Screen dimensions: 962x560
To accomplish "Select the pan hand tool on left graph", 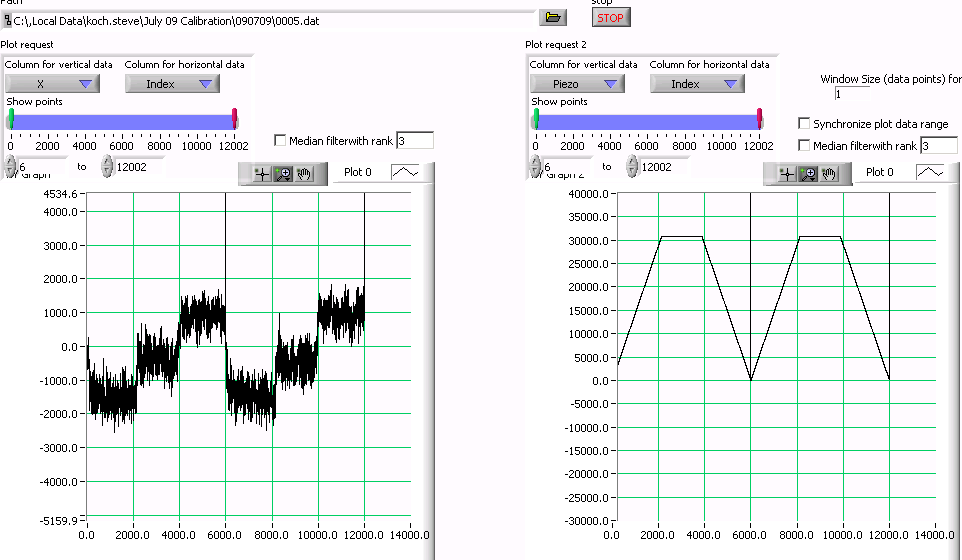I will point(304,173).
